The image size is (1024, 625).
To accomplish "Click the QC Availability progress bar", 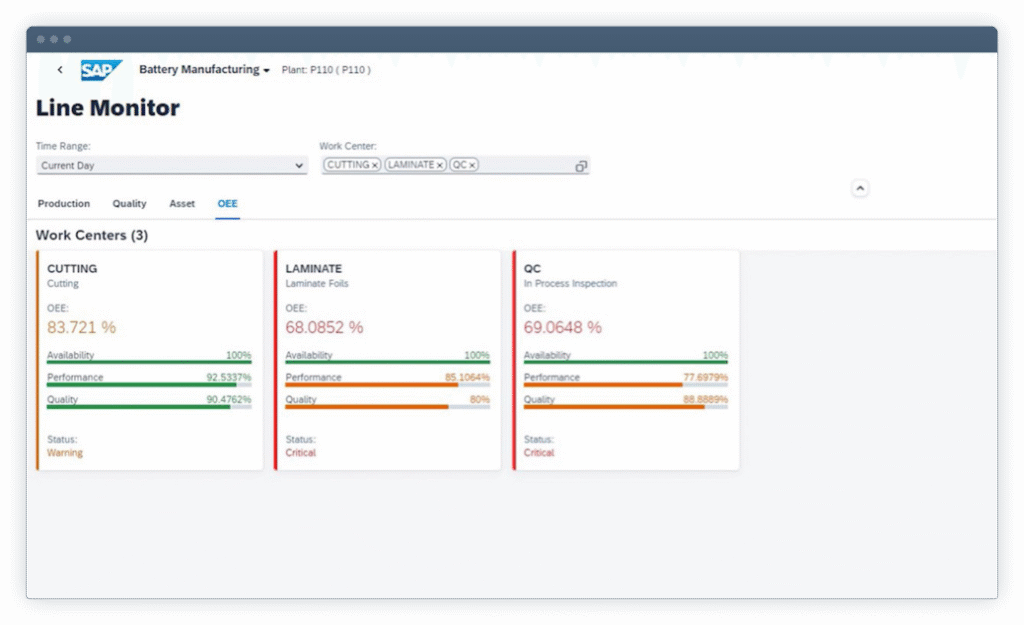I will [625, 362].
